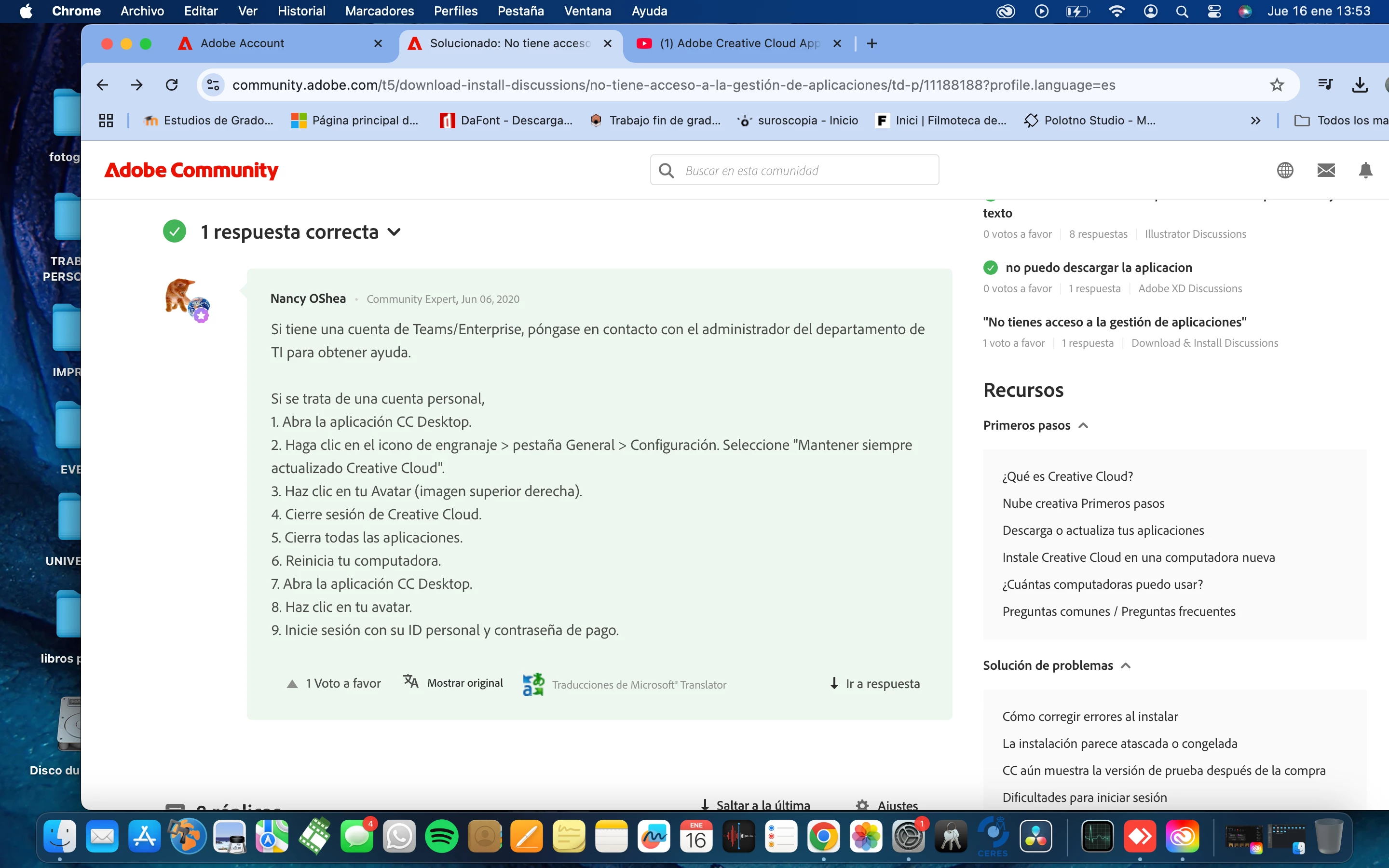
Task: Click the notifications bell icon
Action: (1365, 170)
